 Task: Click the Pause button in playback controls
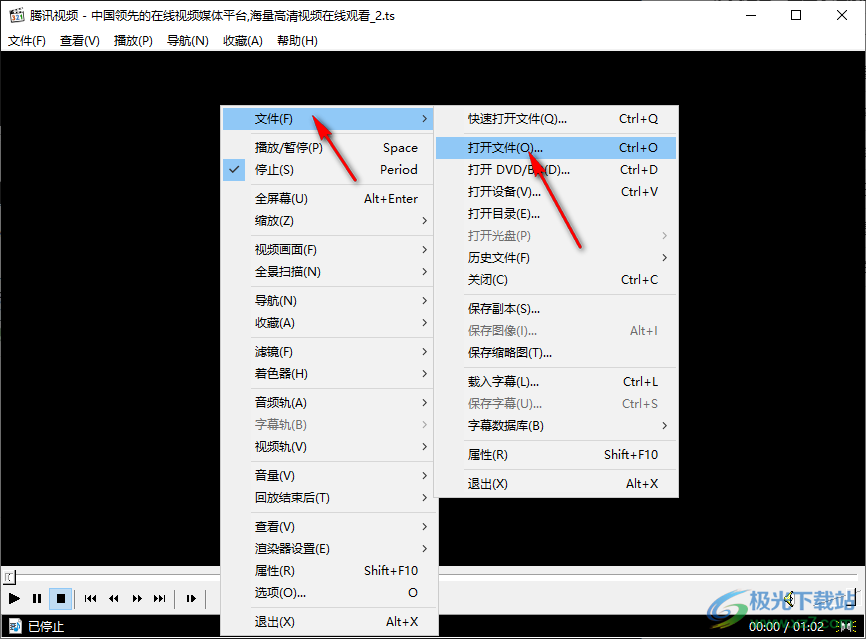[37, 599]
